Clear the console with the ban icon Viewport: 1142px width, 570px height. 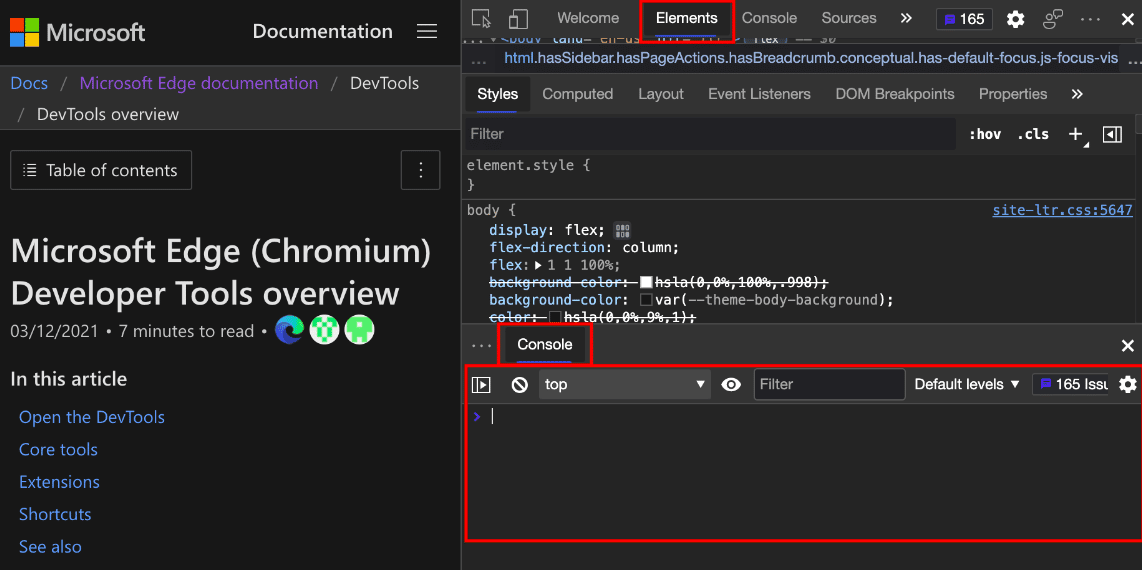(x=519, y=384)
